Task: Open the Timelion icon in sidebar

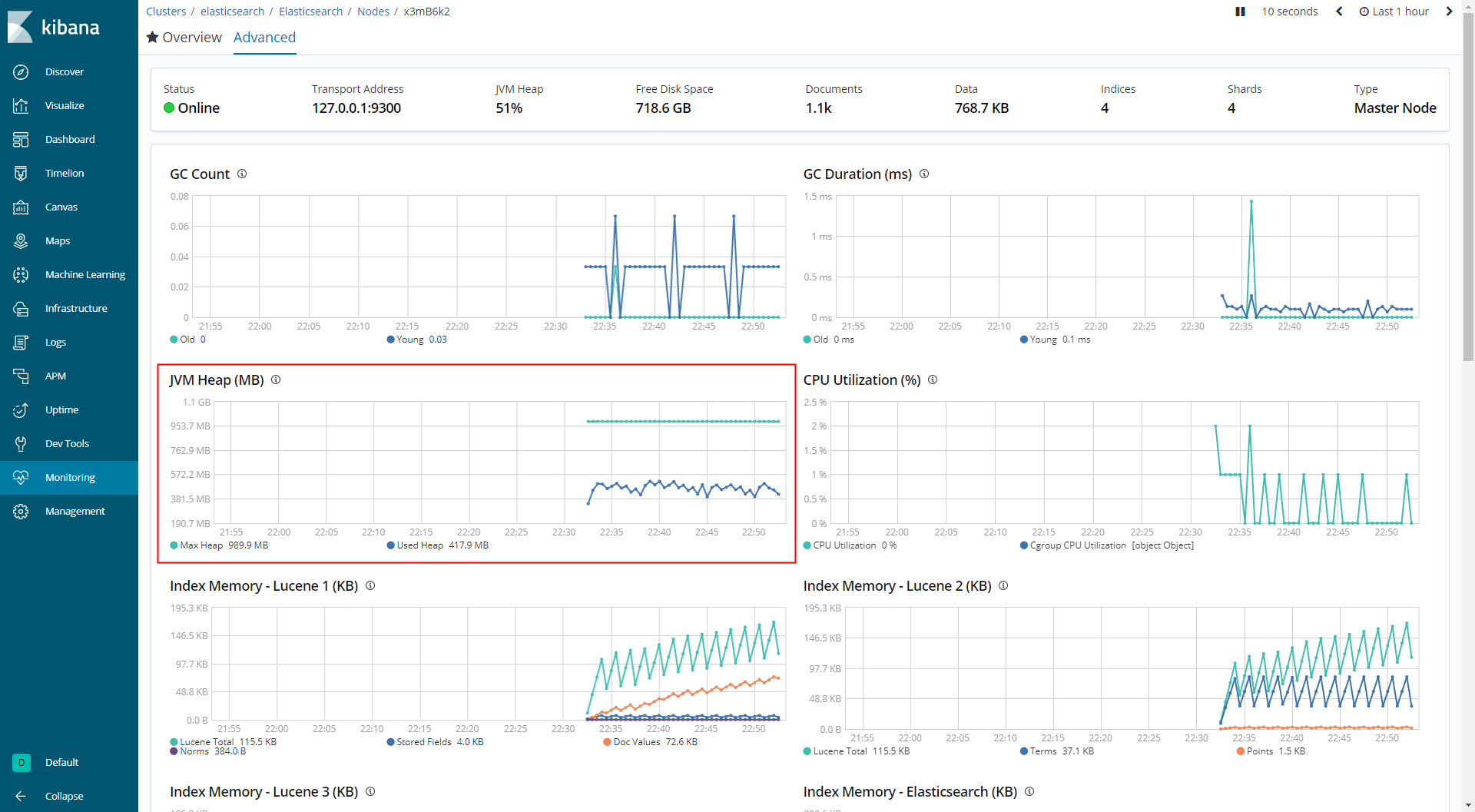Action: tap(21, 173)
